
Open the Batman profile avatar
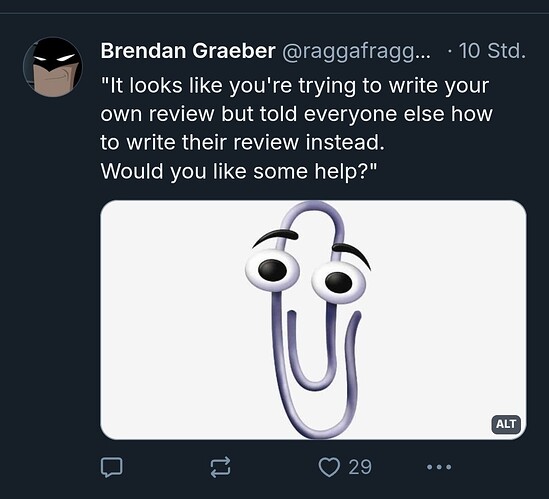click(53, 67)
